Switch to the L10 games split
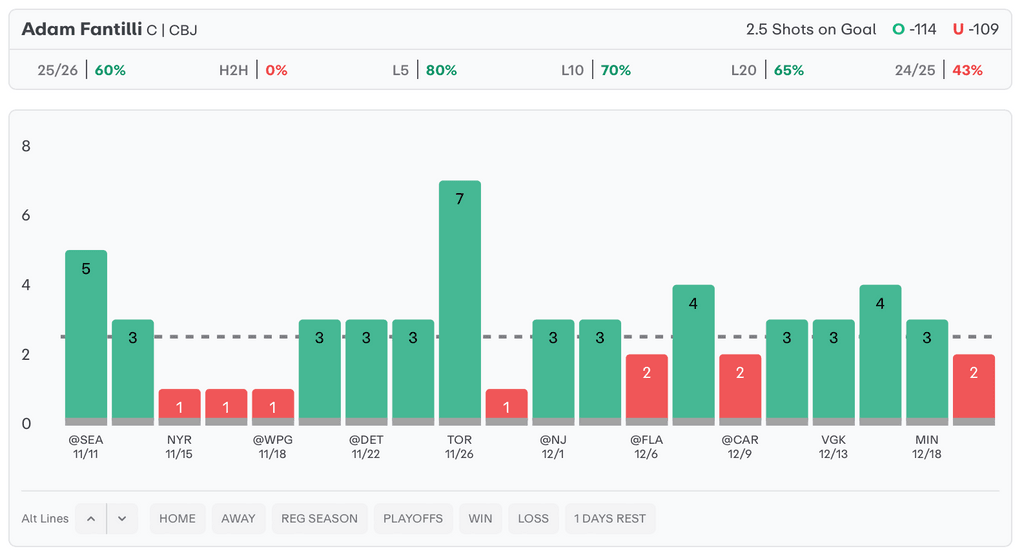This screenshot has width=1024, height=557. 596,70
